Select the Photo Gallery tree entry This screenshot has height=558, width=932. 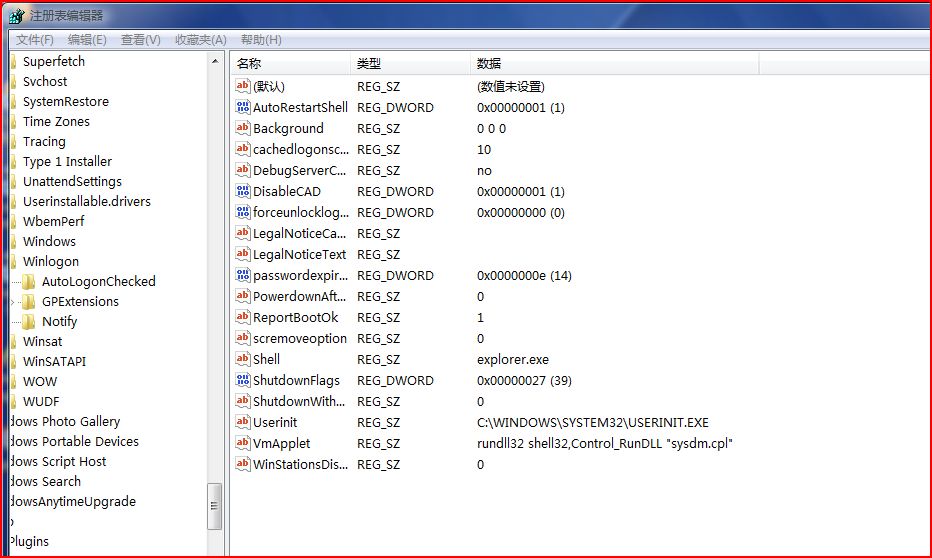tap(65, 421)
